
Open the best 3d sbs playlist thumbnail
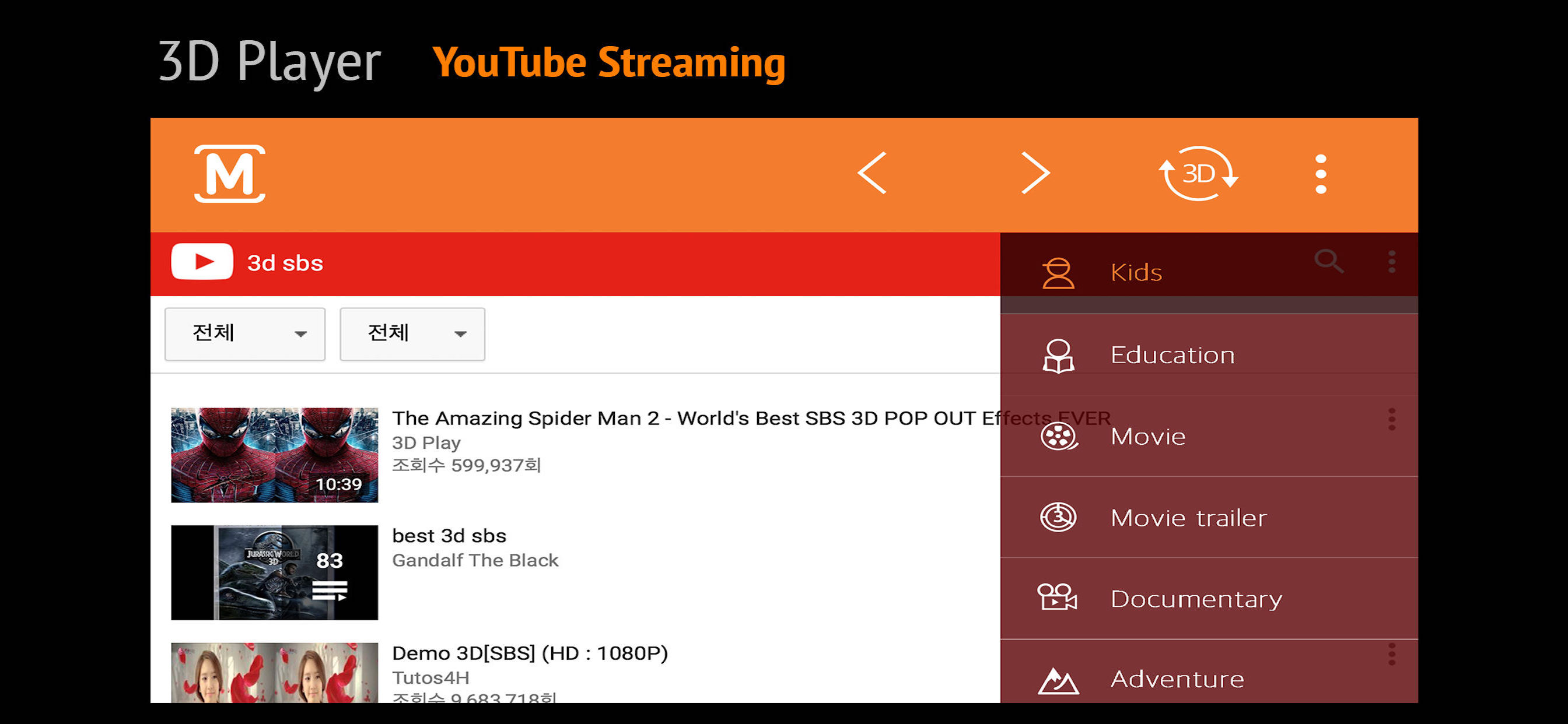275,572
